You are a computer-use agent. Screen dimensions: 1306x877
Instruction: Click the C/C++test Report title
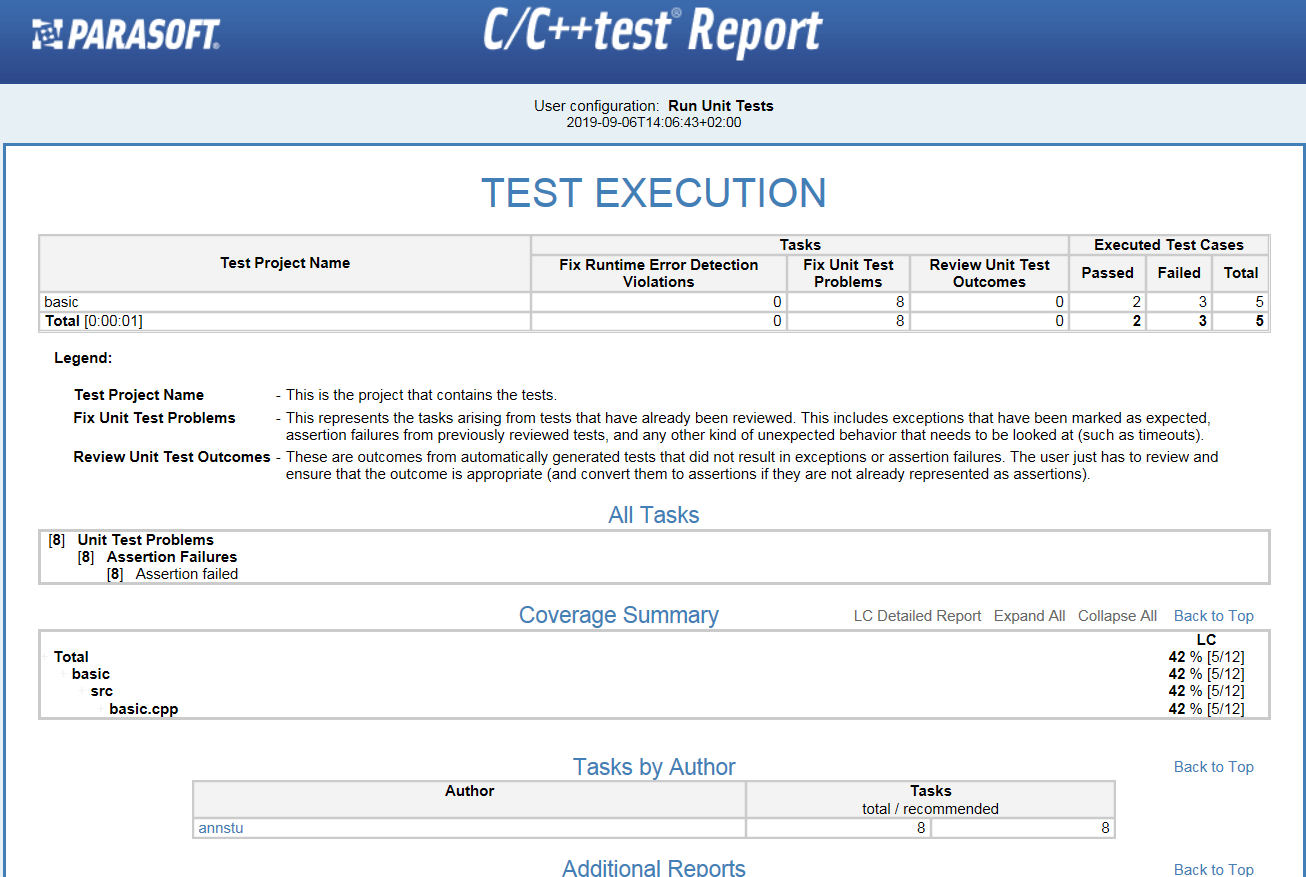[x=653, y=30]
